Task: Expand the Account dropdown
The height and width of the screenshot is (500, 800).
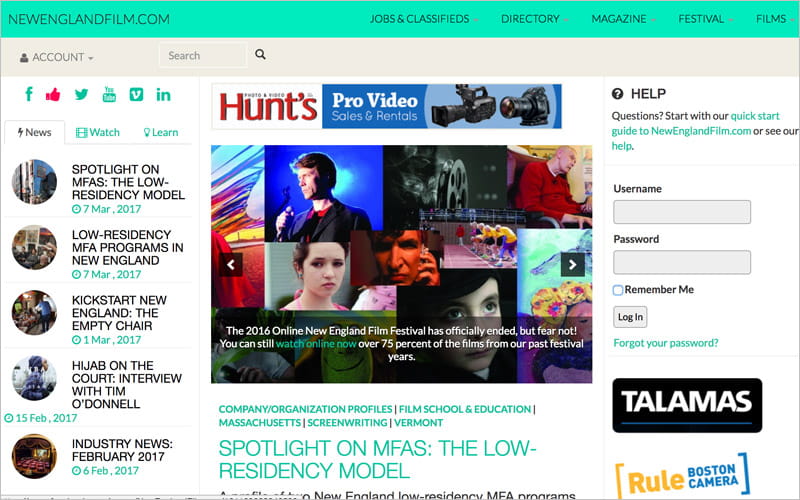Action: pyautogui.click(x=57, y=57)
